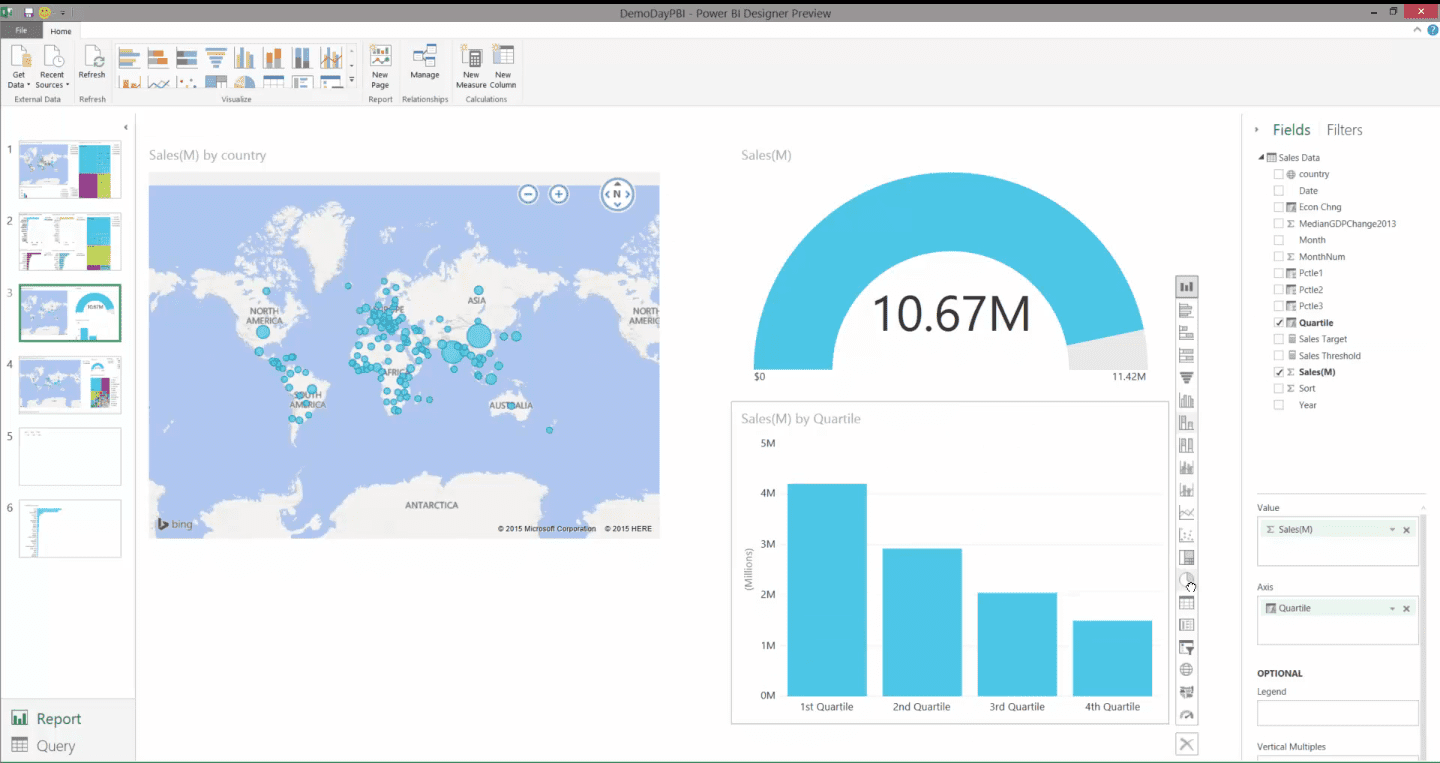Open the Recent Sources dropdown
This screenshot has width=1440, height=763.
[x=52, y=66]
